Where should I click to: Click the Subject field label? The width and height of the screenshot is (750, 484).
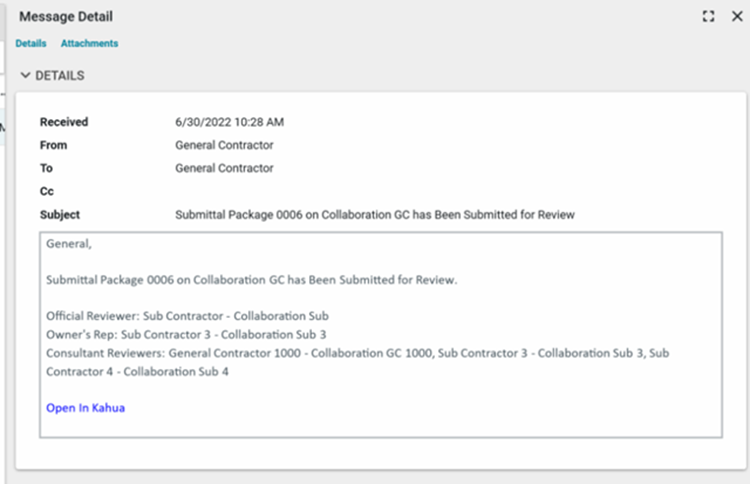(59, 215)
